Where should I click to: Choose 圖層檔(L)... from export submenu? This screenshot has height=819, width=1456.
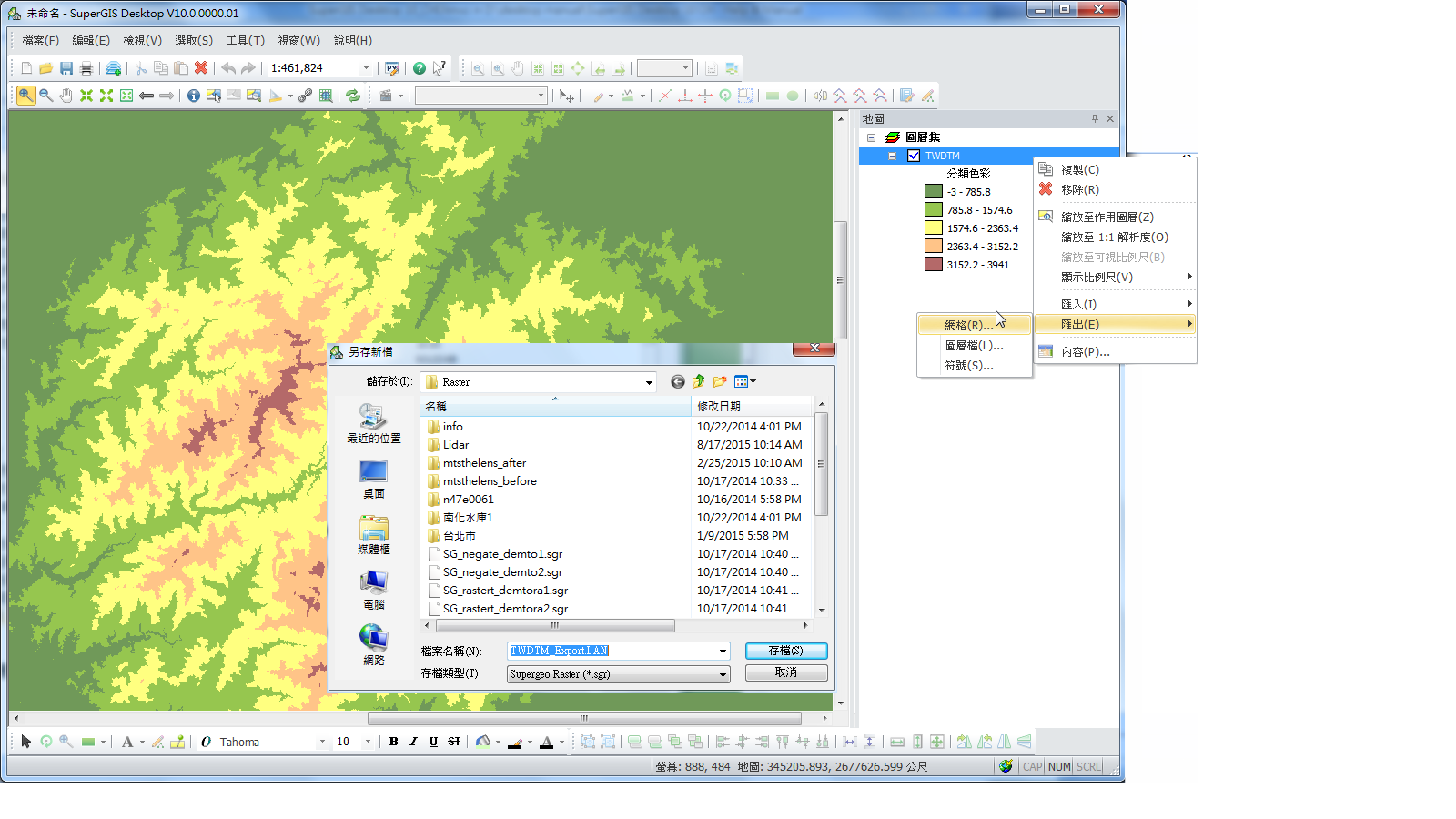pos(975,345)
